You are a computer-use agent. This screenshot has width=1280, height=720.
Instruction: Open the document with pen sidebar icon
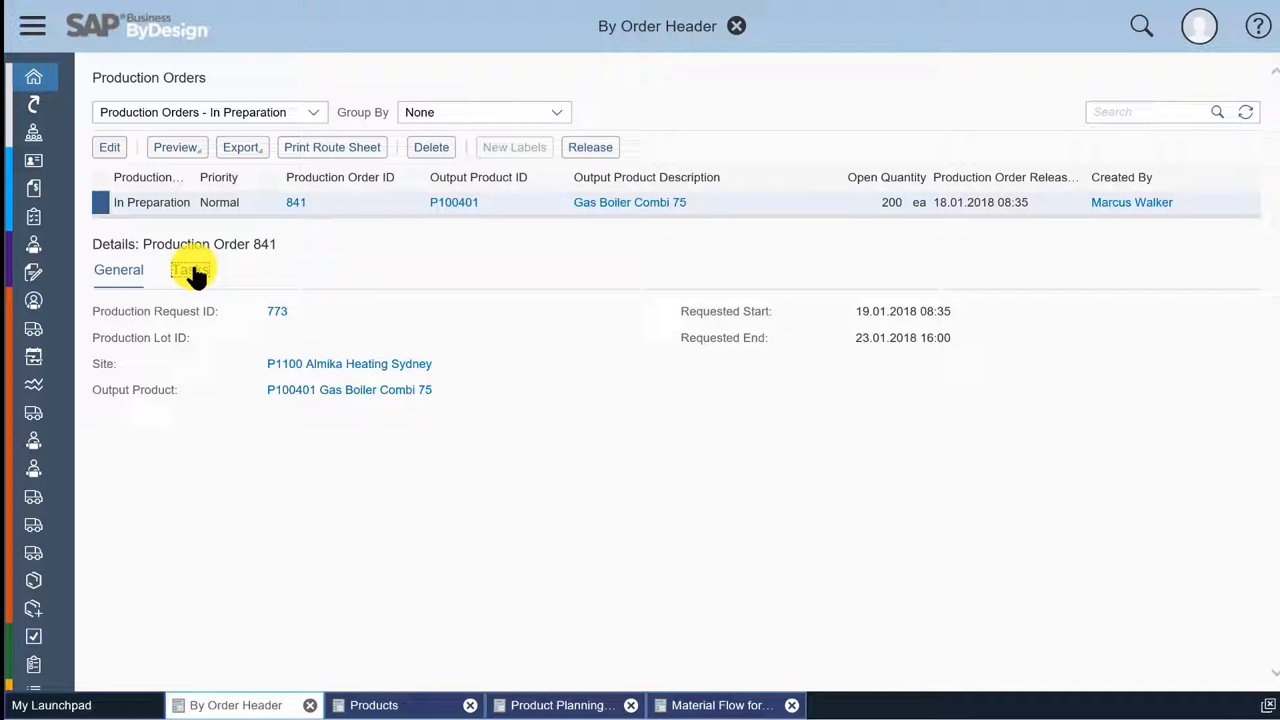click(34, 272)
